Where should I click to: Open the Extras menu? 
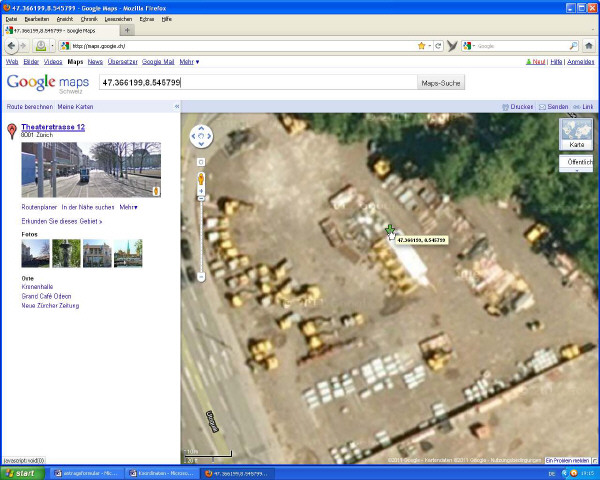(x=147, y=19)
